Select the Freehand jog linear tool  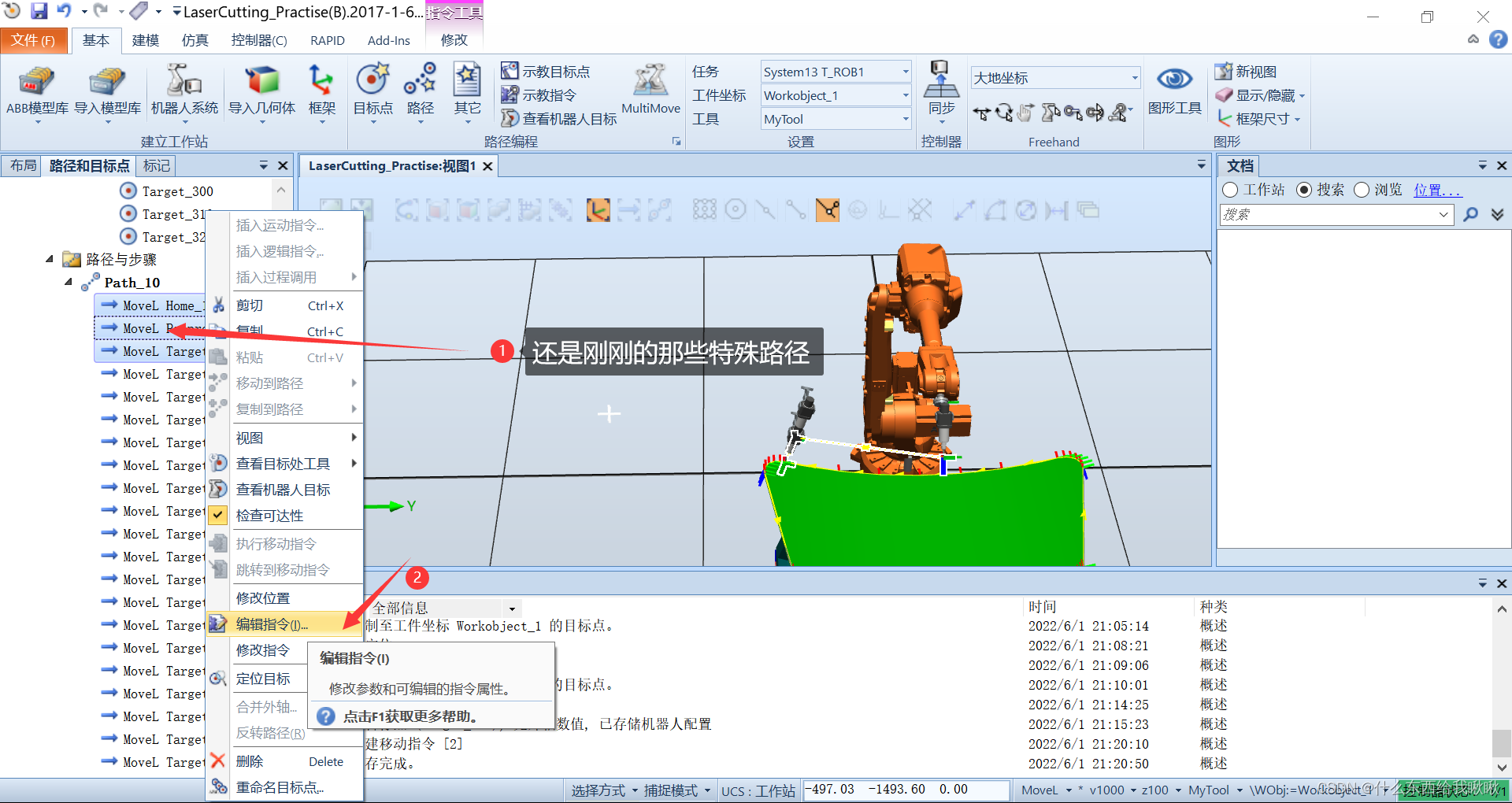click(1072, 113)
